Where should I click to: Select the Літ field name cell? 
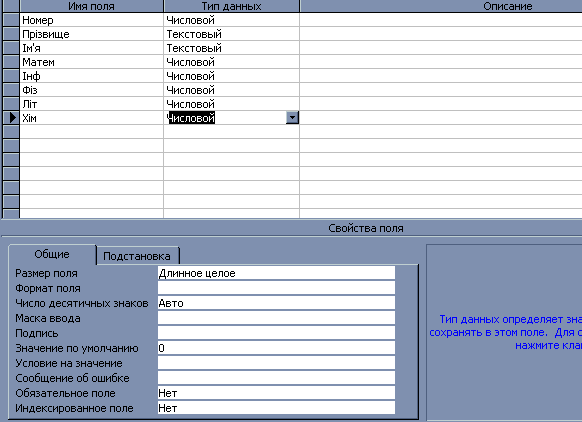point(91,104)
